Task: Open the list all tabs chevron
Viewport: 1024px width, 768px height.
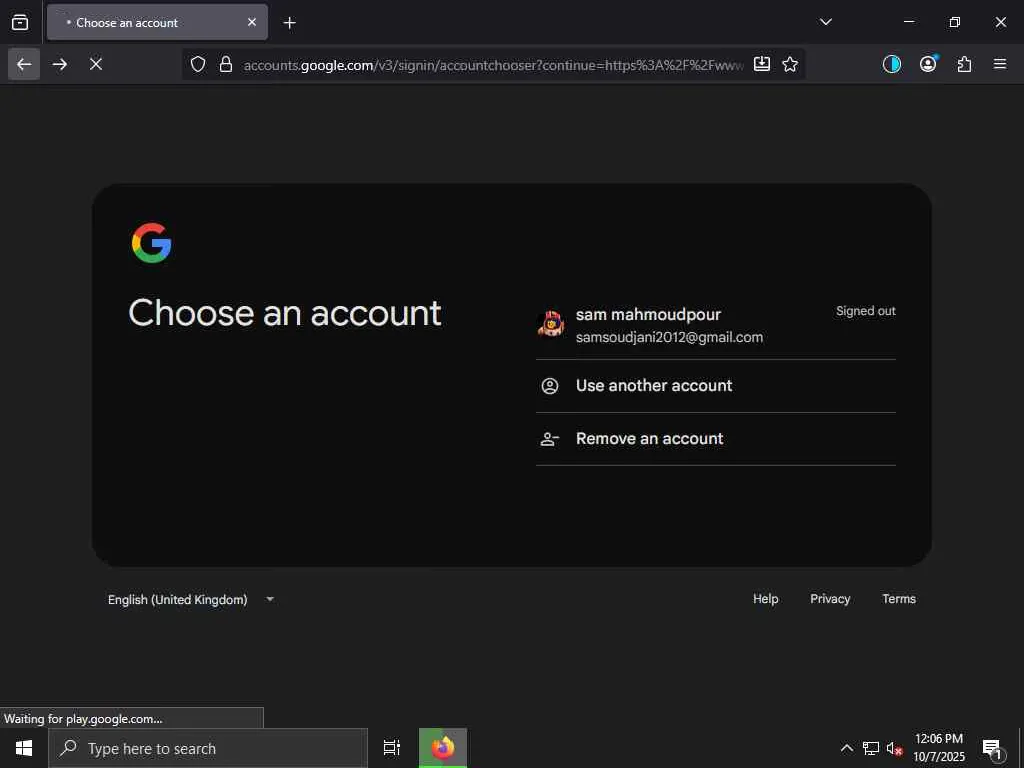Action: 825,22
